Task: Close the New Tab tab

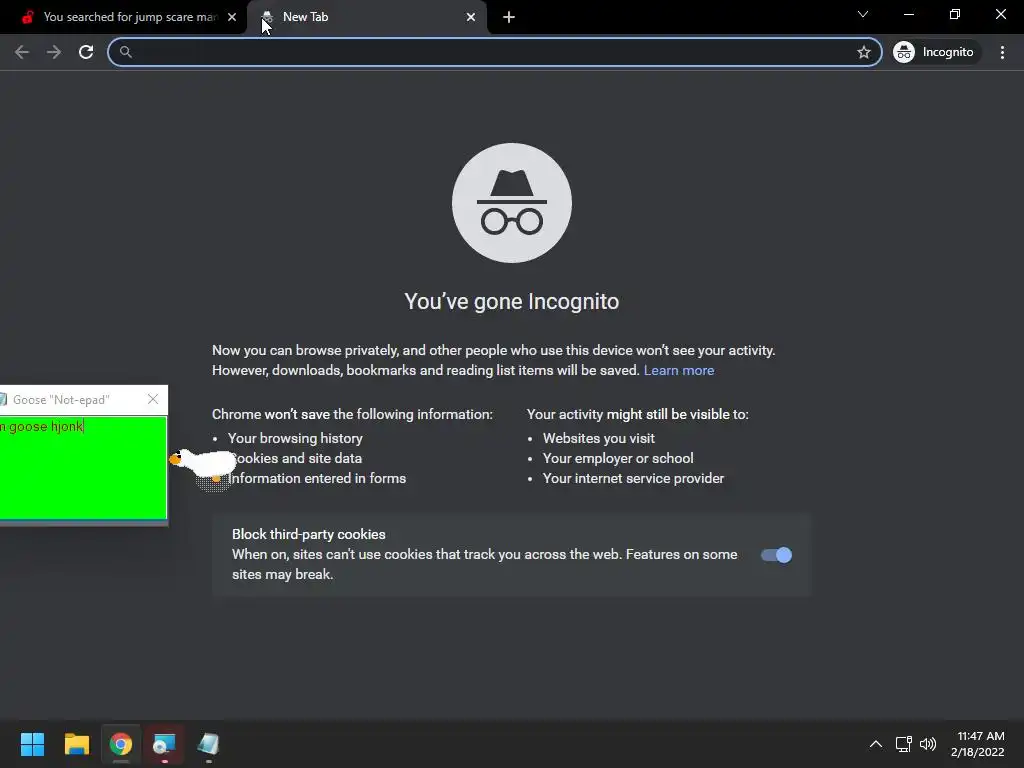Action: (471, 17)
